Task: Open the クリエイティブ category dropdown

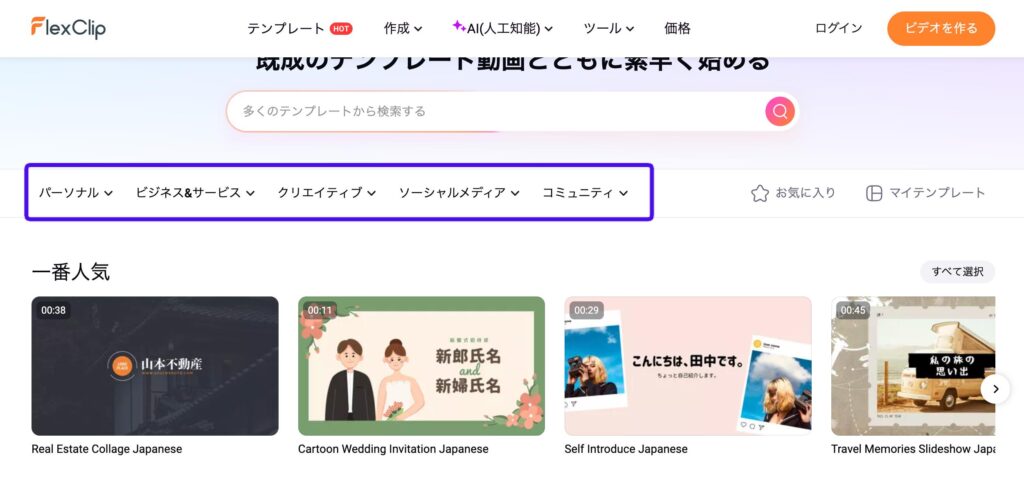Action: (326, 193)
